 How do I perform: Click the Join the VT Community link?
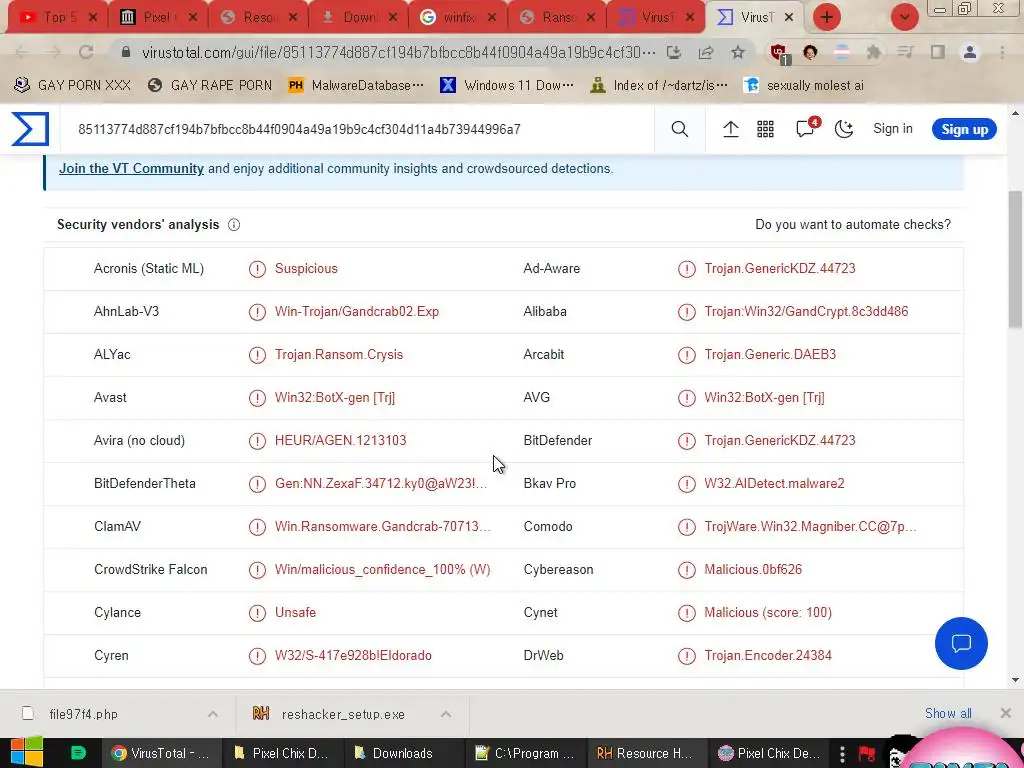(x=131, y=168)
